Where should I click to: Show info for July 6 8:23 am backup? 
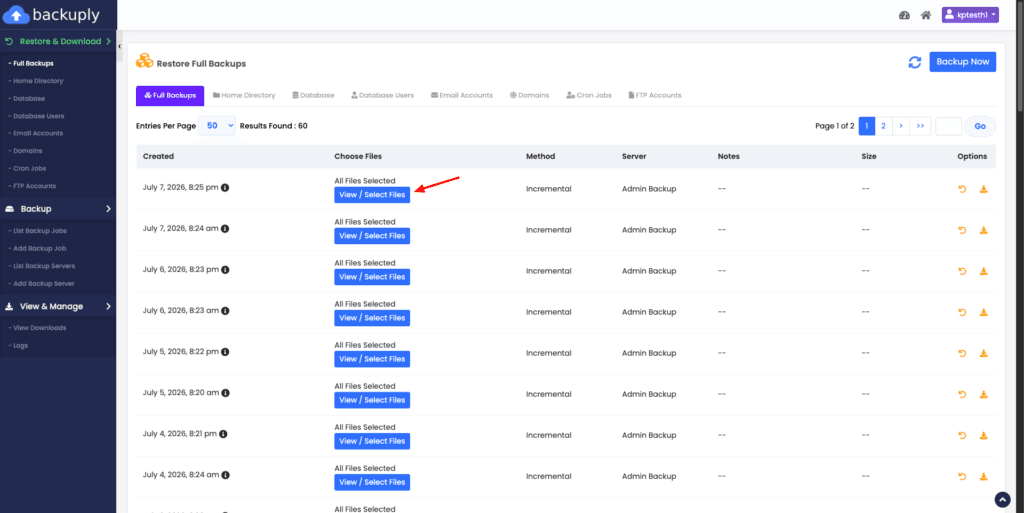tap(225, 311)
